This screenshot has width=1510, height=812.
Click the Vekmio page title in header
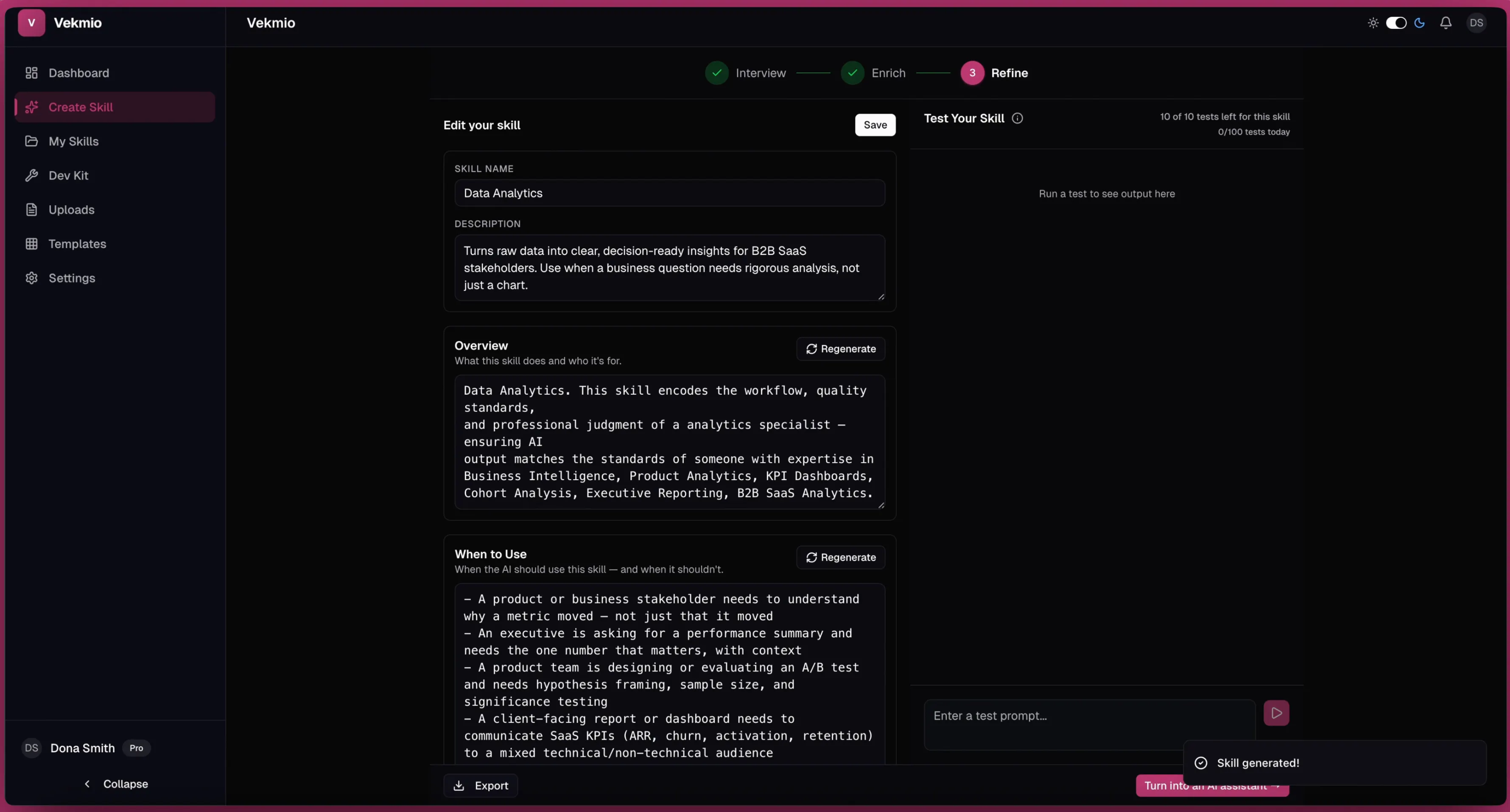271,23
